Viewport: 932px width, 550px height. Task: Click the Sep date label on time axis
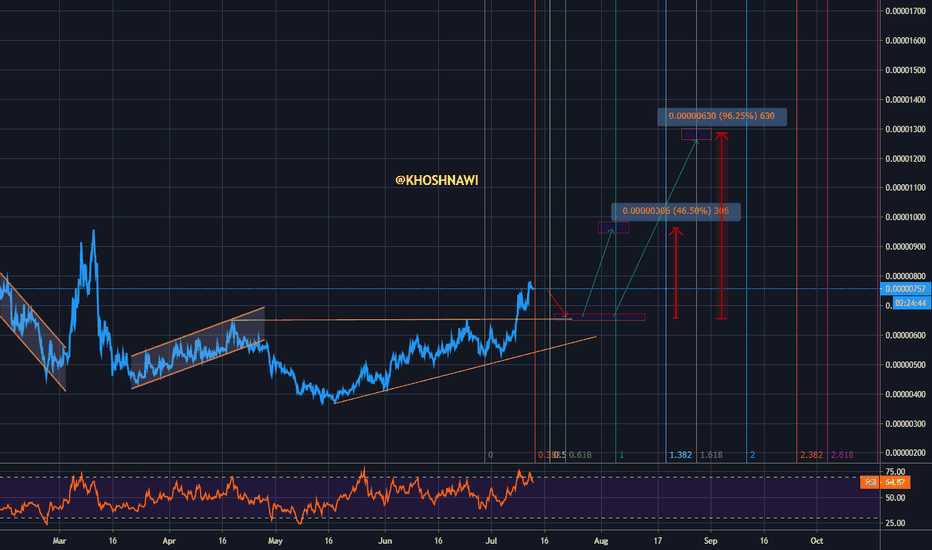[710, 541]
